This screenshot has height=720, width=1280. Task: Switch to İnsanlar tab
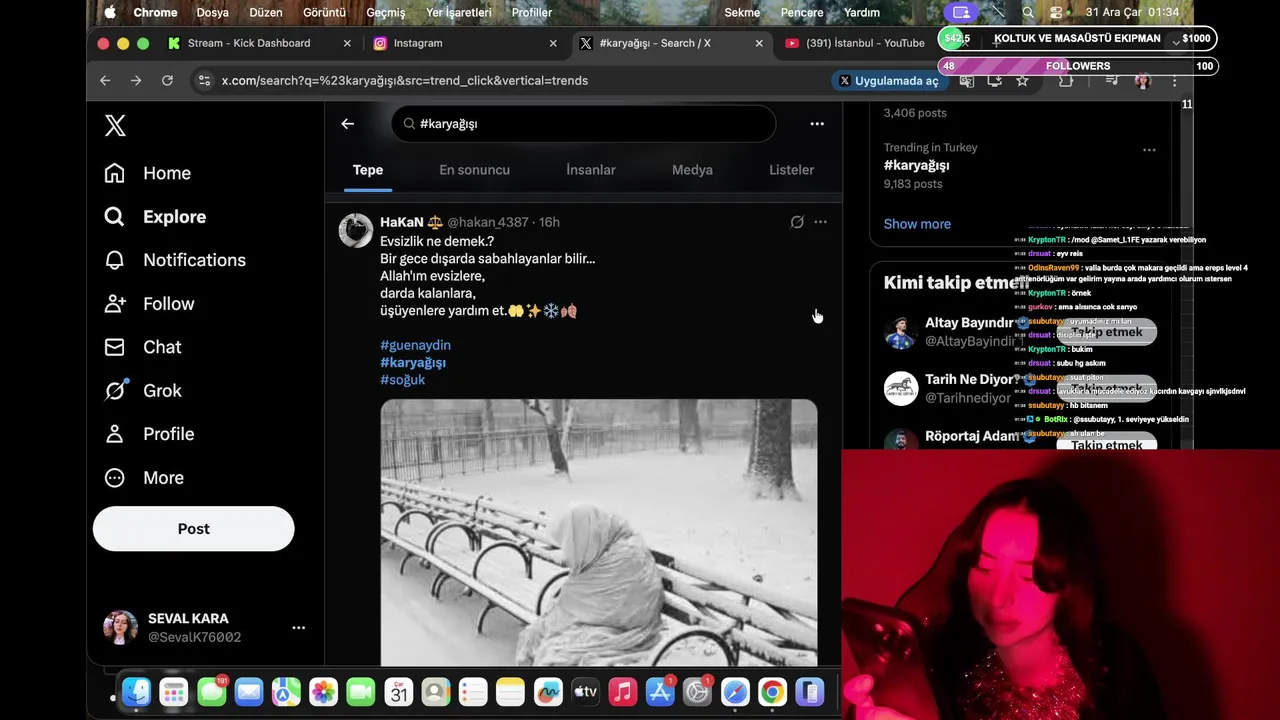[x=591, y=170]
